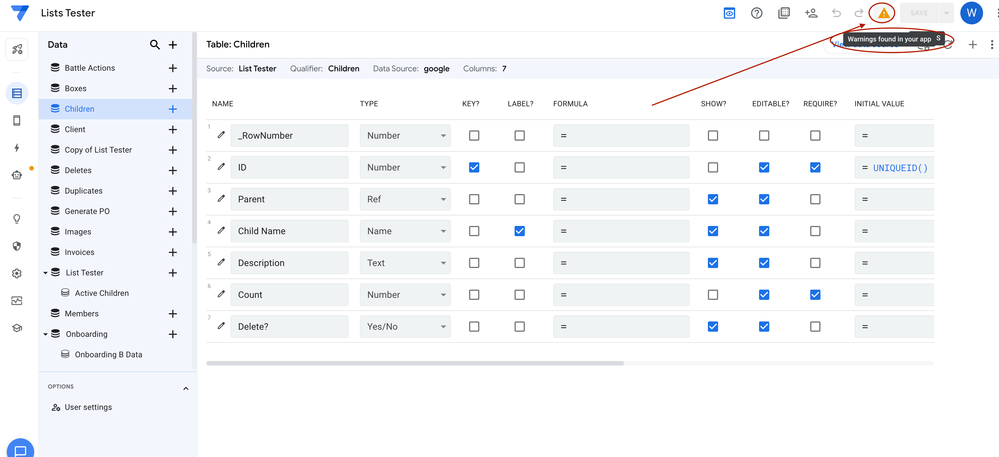Viewport: 999px width, 457px height.
Task: Open the Name type dropdown for Child Name
Action: [405, 231]
